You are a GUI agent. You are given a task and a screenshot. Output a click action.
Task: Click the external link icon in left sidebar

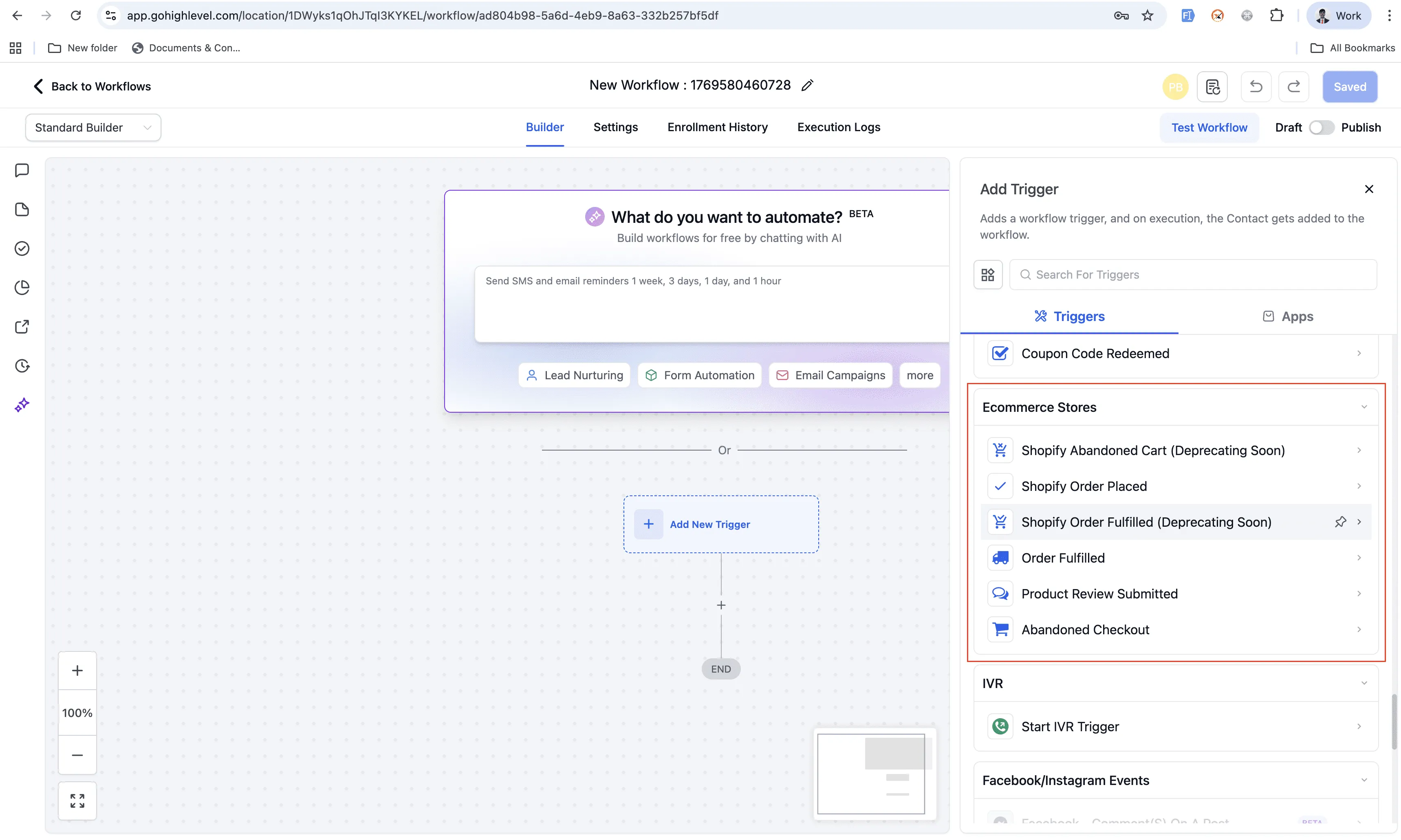22,327
